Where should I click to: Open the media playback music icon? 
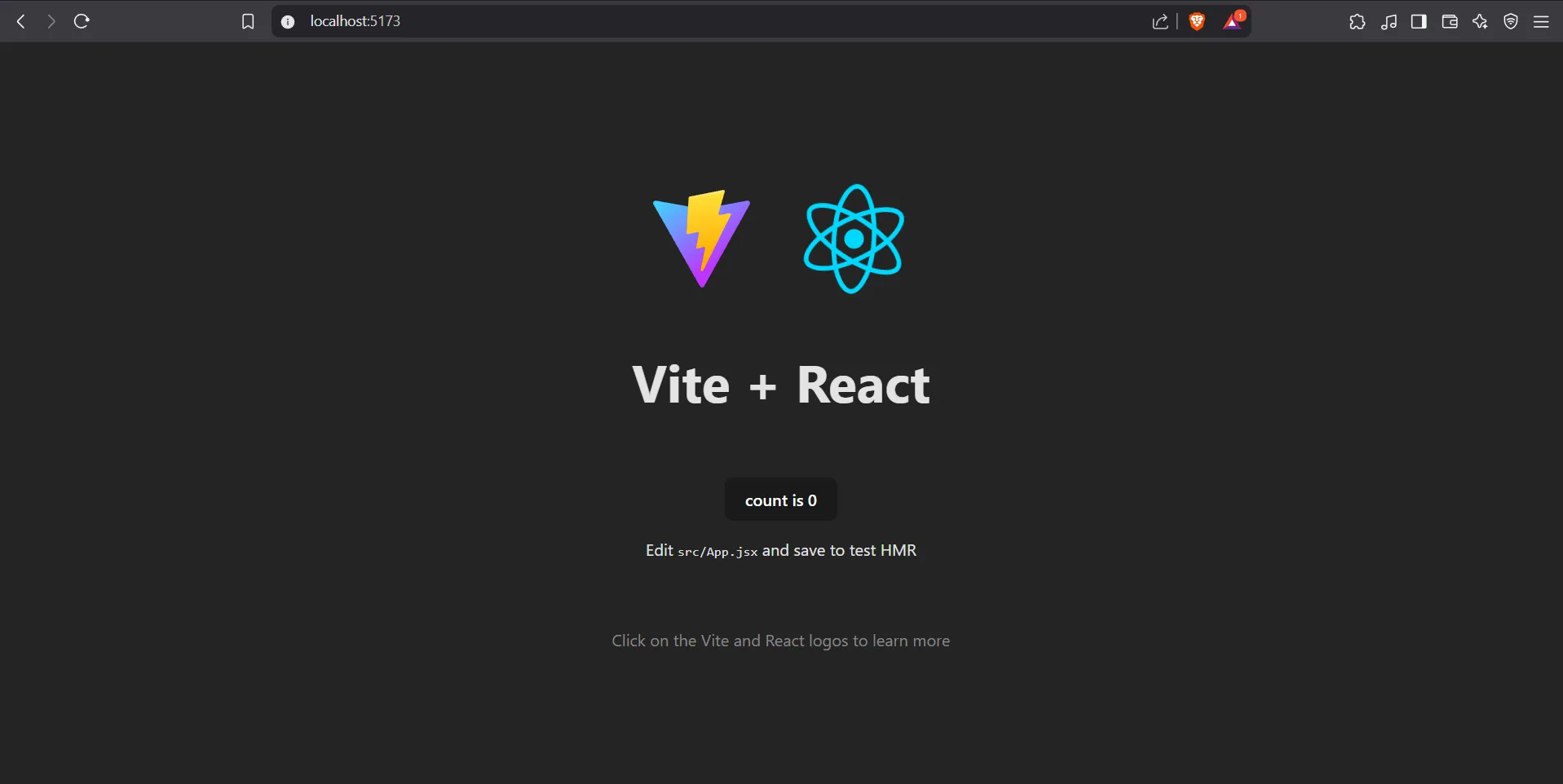pyautogui.click(x=1389, y=21)
